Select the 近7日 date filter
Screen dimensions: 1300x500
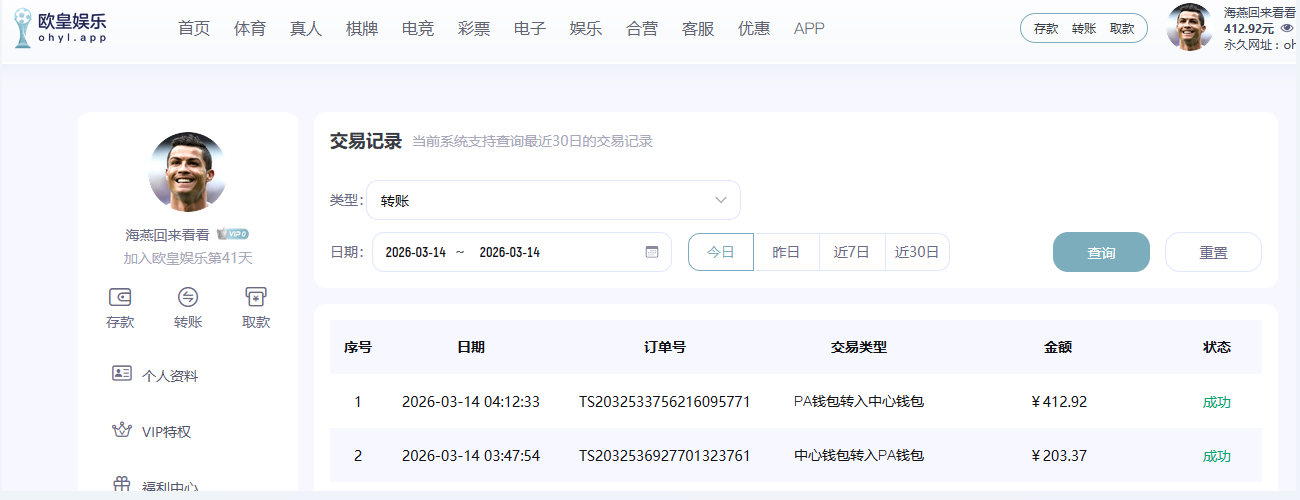point(852,252)
